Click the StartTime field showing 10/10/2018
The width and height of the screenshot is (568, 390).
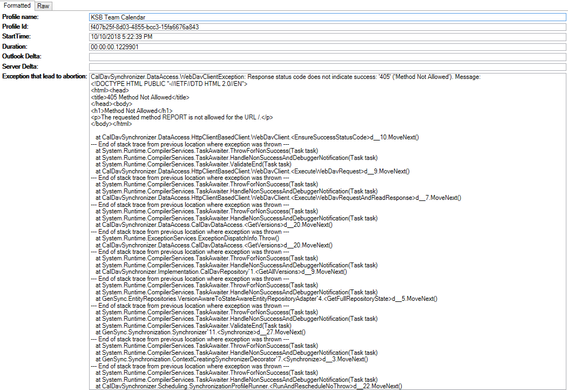click(x=327, y=37)
